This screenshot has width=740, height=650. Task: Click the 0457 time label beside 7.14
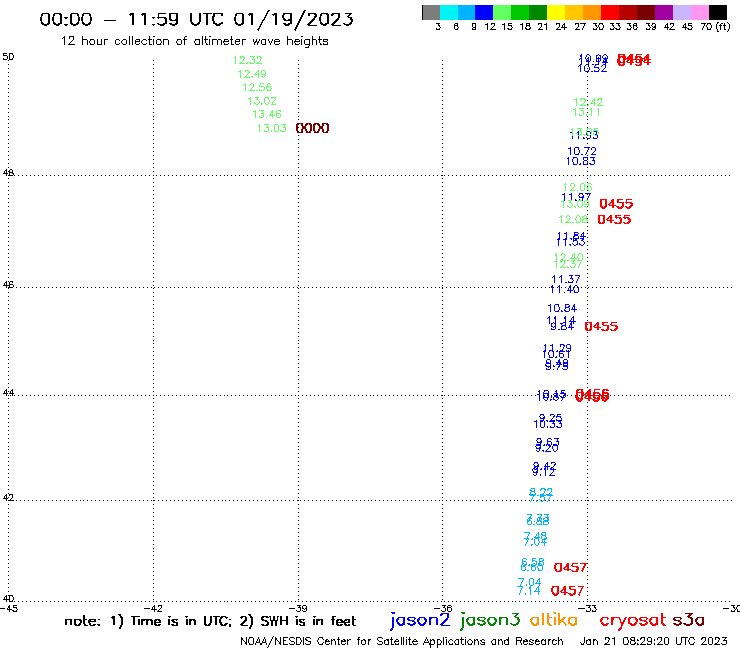[x=567, y=591]
